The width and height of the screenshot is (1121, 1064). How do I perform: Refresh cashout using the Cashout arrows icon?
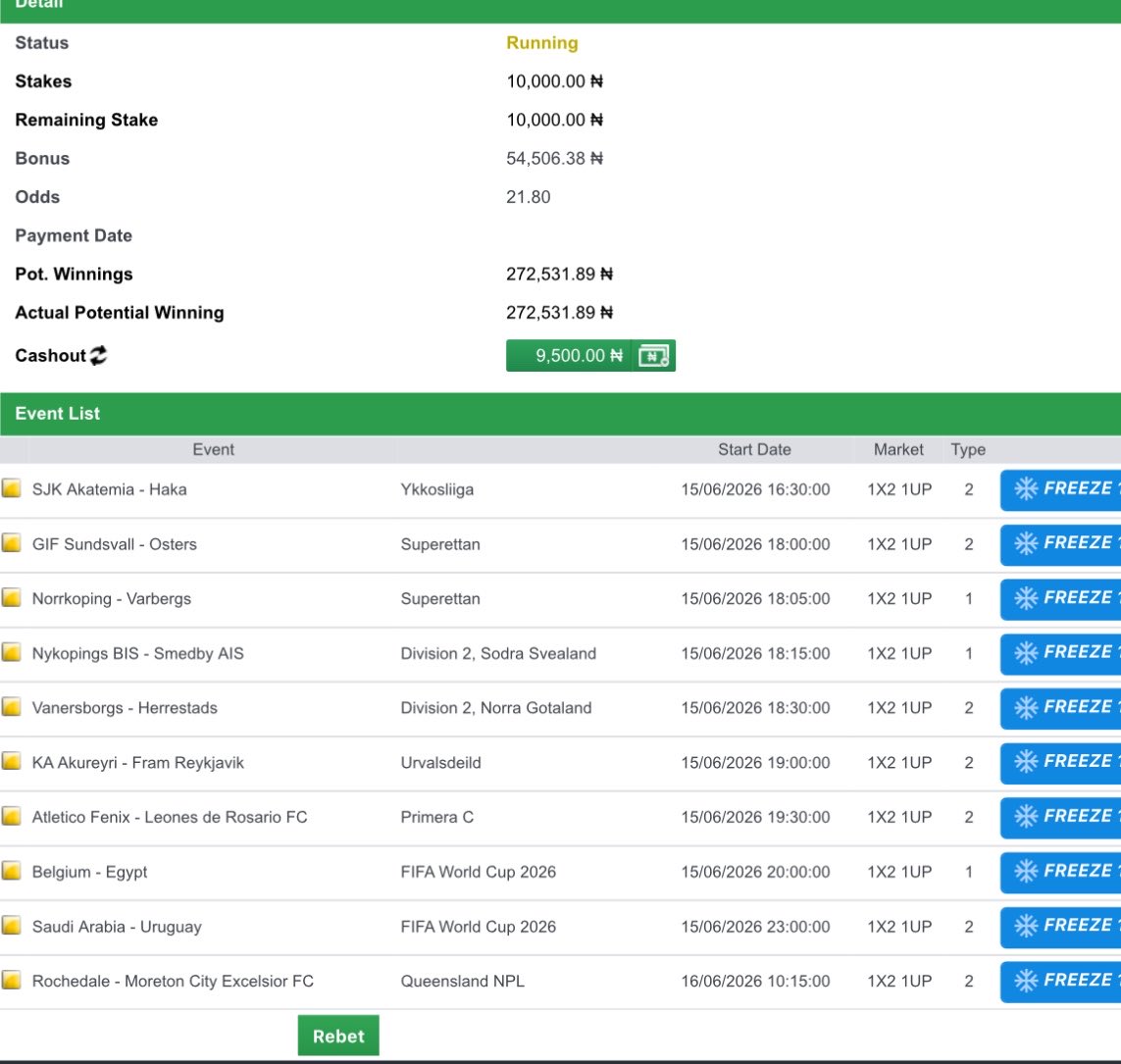point(99,355)
